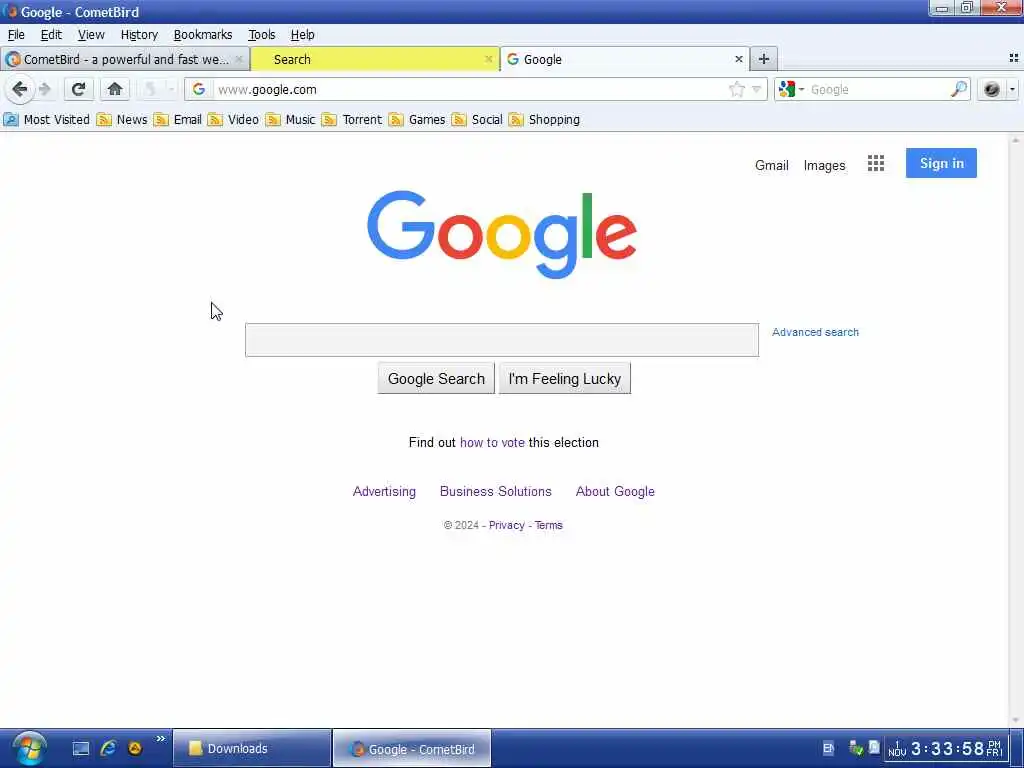This screenshot has height=768, width=1024.
Task: Open the Terms link
Action: coord(549,525)
